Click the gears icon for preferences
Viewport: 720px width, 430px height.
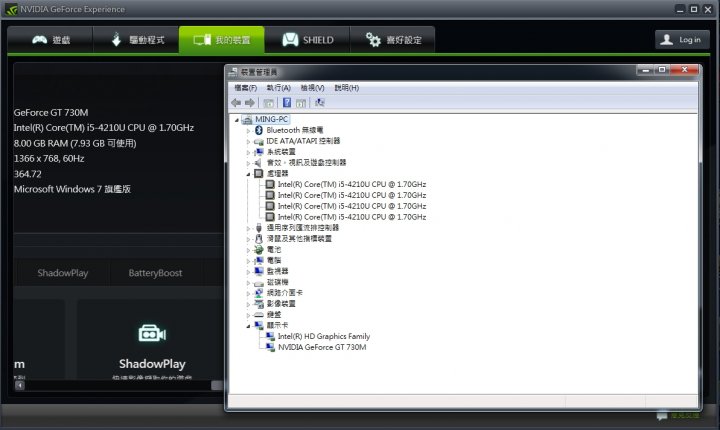(373, 40)
